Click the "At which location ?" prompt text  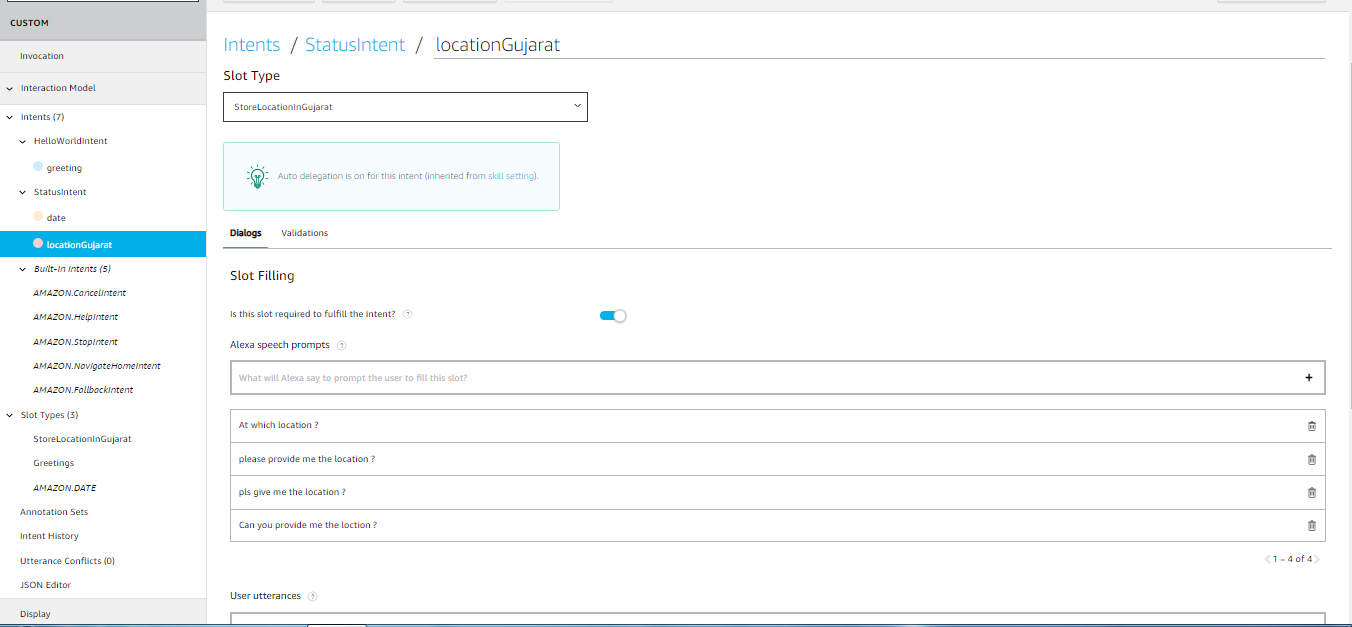279,425
